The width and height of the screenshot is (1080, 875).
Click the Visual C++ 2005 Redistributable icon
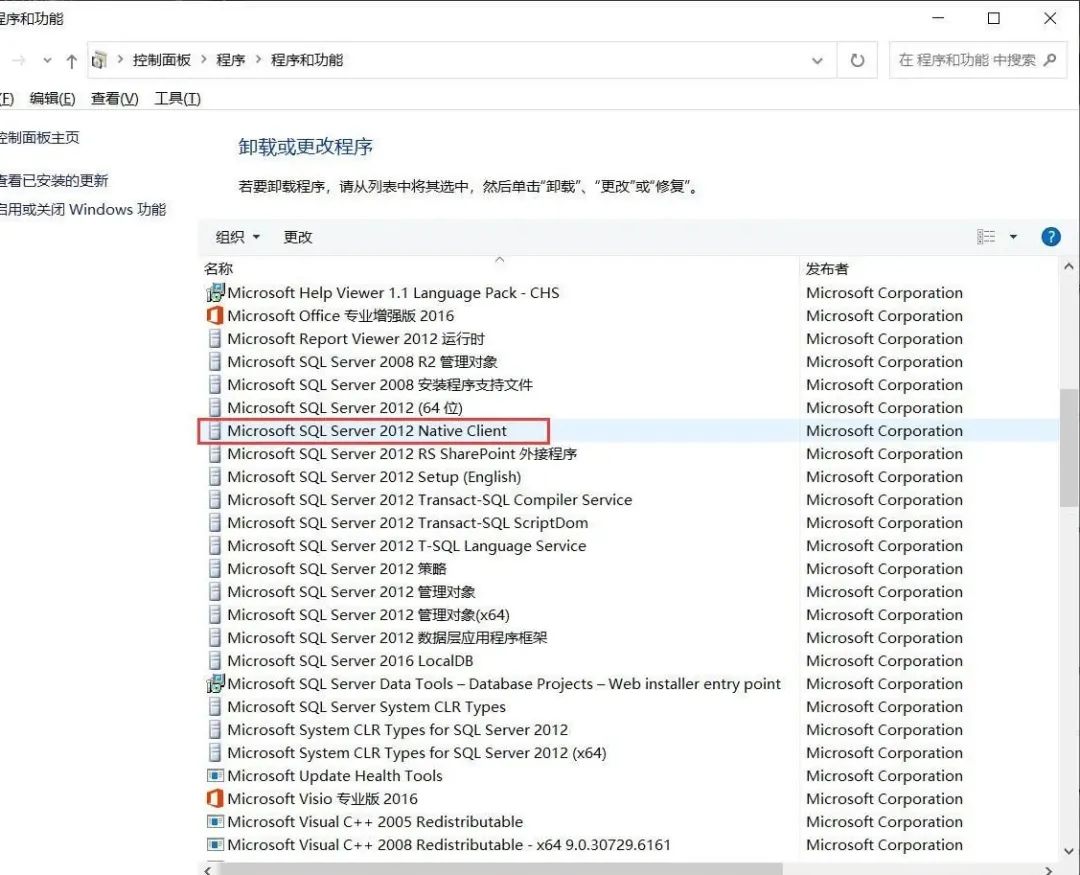[214, 822]
